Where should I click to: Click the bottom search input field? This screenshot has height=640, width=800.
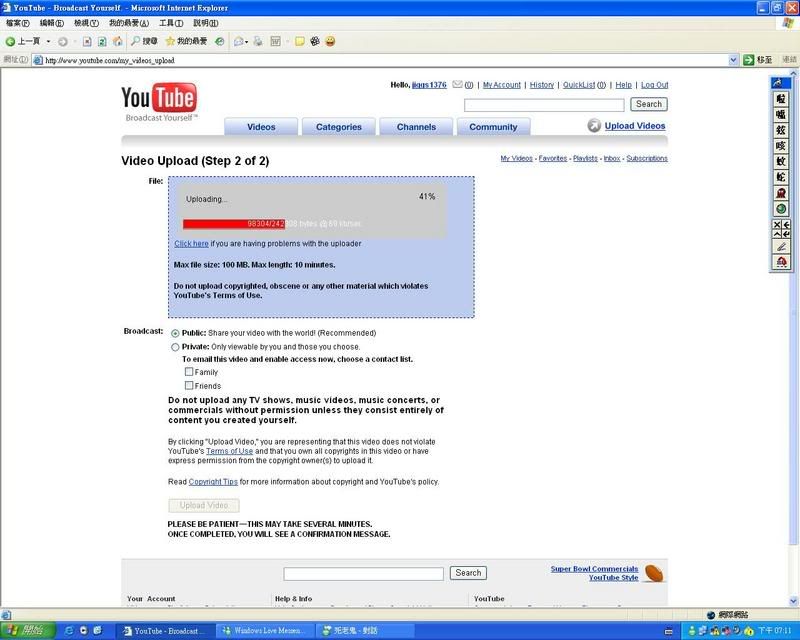point(363,574)
